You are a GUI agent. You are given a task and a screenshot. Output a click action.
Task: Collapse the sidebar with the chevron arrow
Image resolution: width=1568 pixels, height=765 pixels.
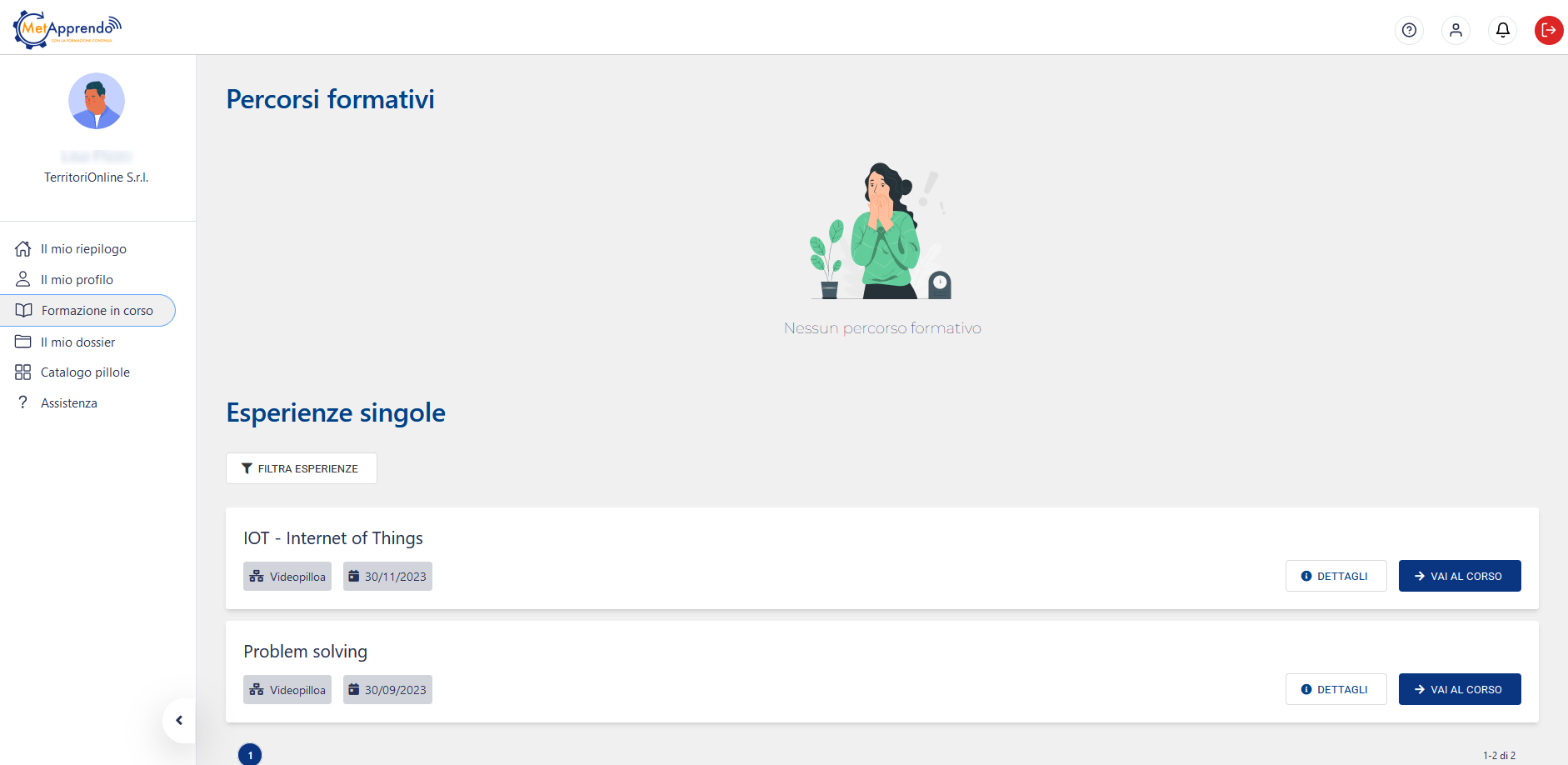(179, 720)
